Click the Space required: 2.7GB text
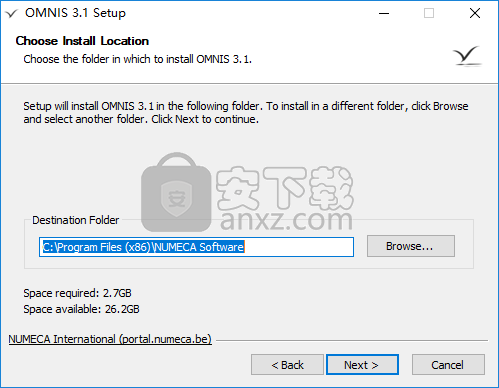 point(77,293)
